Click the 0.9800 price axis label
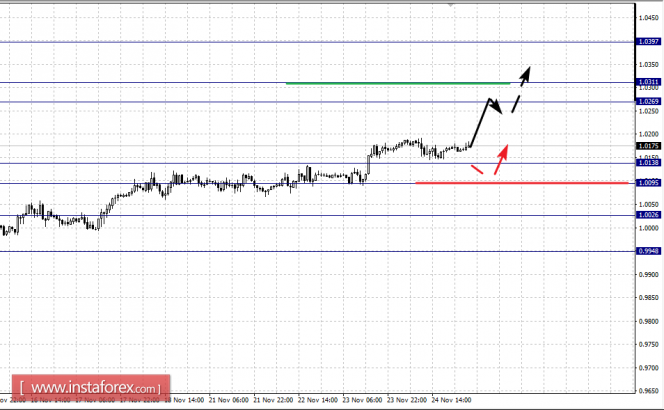This screenshot has height=410, width=664. pyautogui.click(x=649, y=321)
